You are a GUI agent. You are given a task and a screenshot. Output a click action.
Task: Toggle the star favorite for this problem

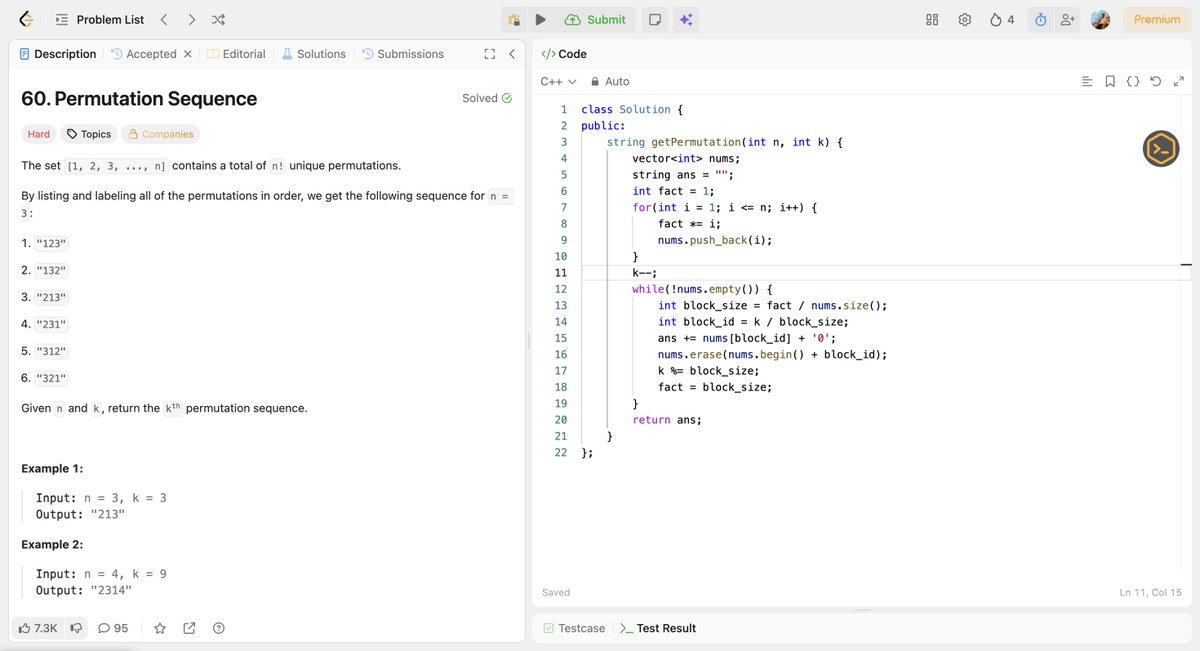[160, 628]
